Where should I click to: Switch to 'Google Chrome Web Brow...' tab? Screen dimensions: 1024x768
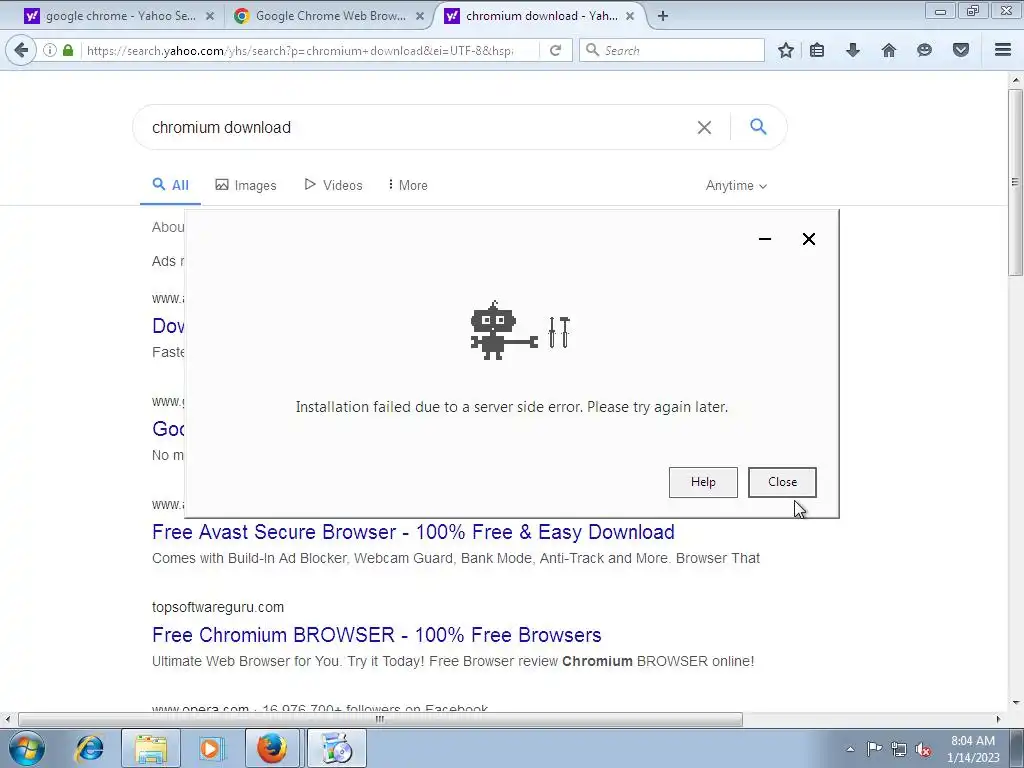tap(330, 16)
